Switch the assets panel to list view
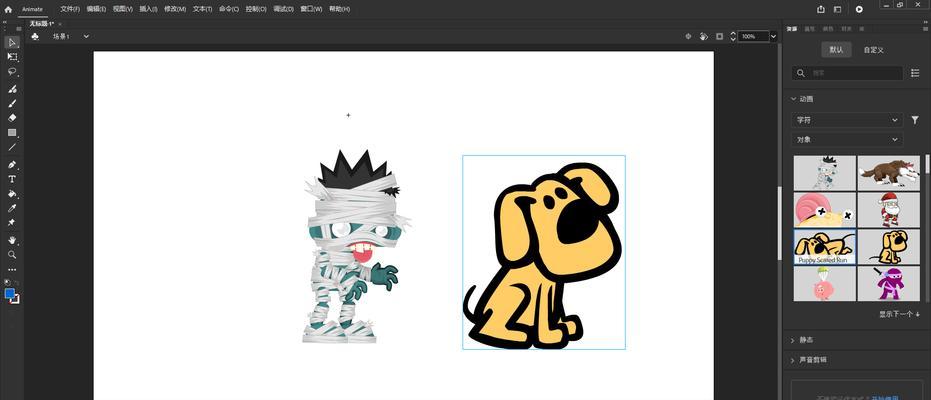 click(915, 72)
